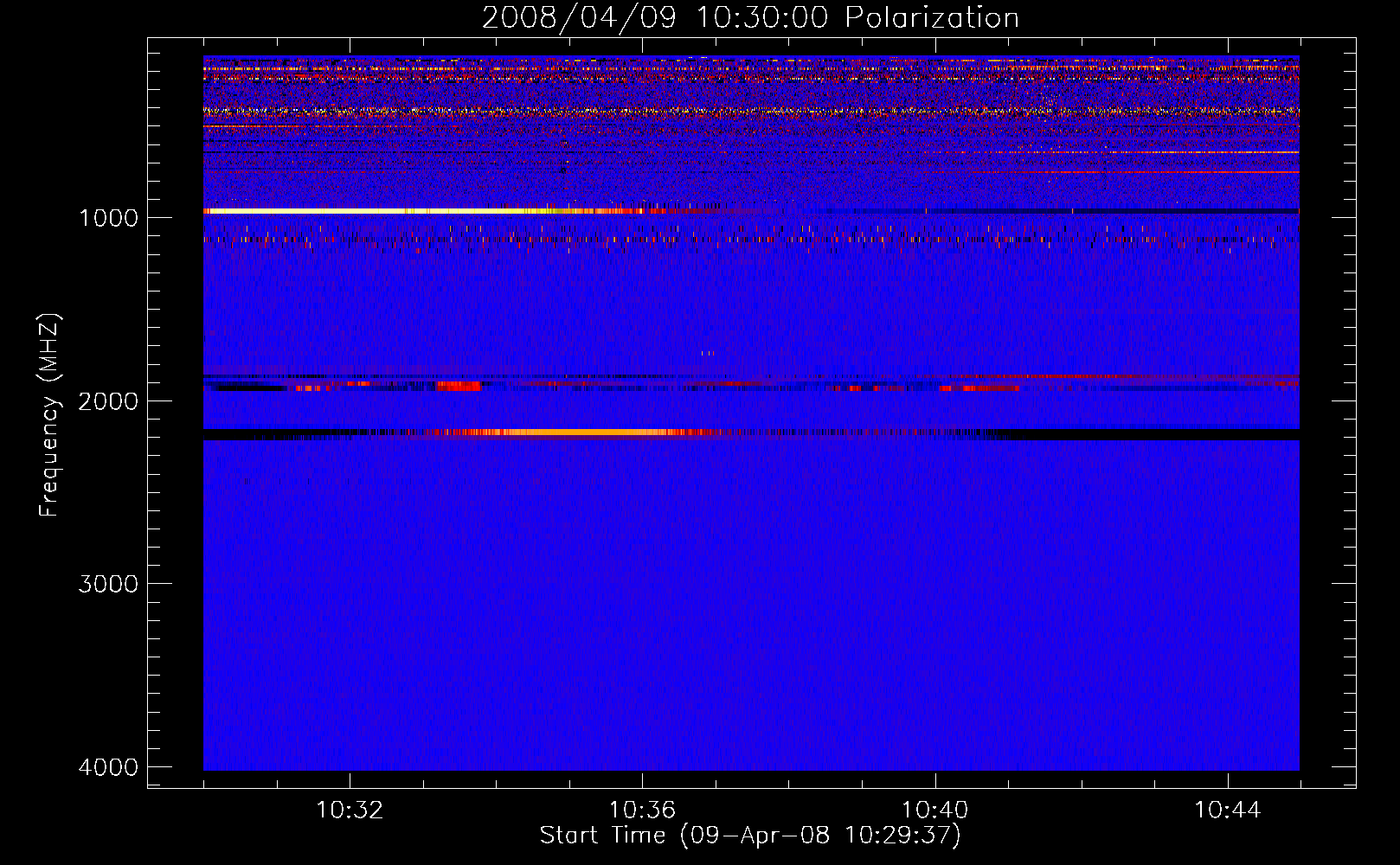The width and height of the screenshot is (1400, 865).
Task: Click the 'Frequency (MHZ)' axis label
Action: tap(50, 414)
